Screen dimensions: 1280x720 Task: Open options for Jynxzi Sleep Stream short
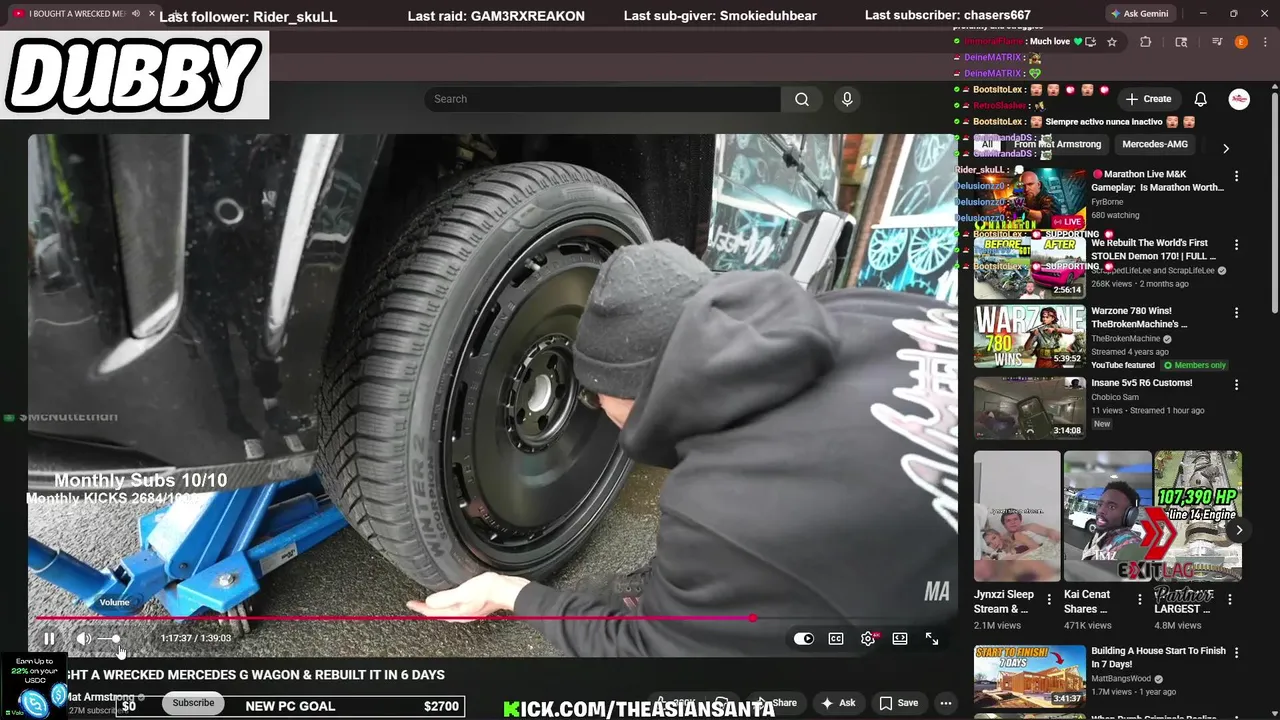tap(1049, 599)
